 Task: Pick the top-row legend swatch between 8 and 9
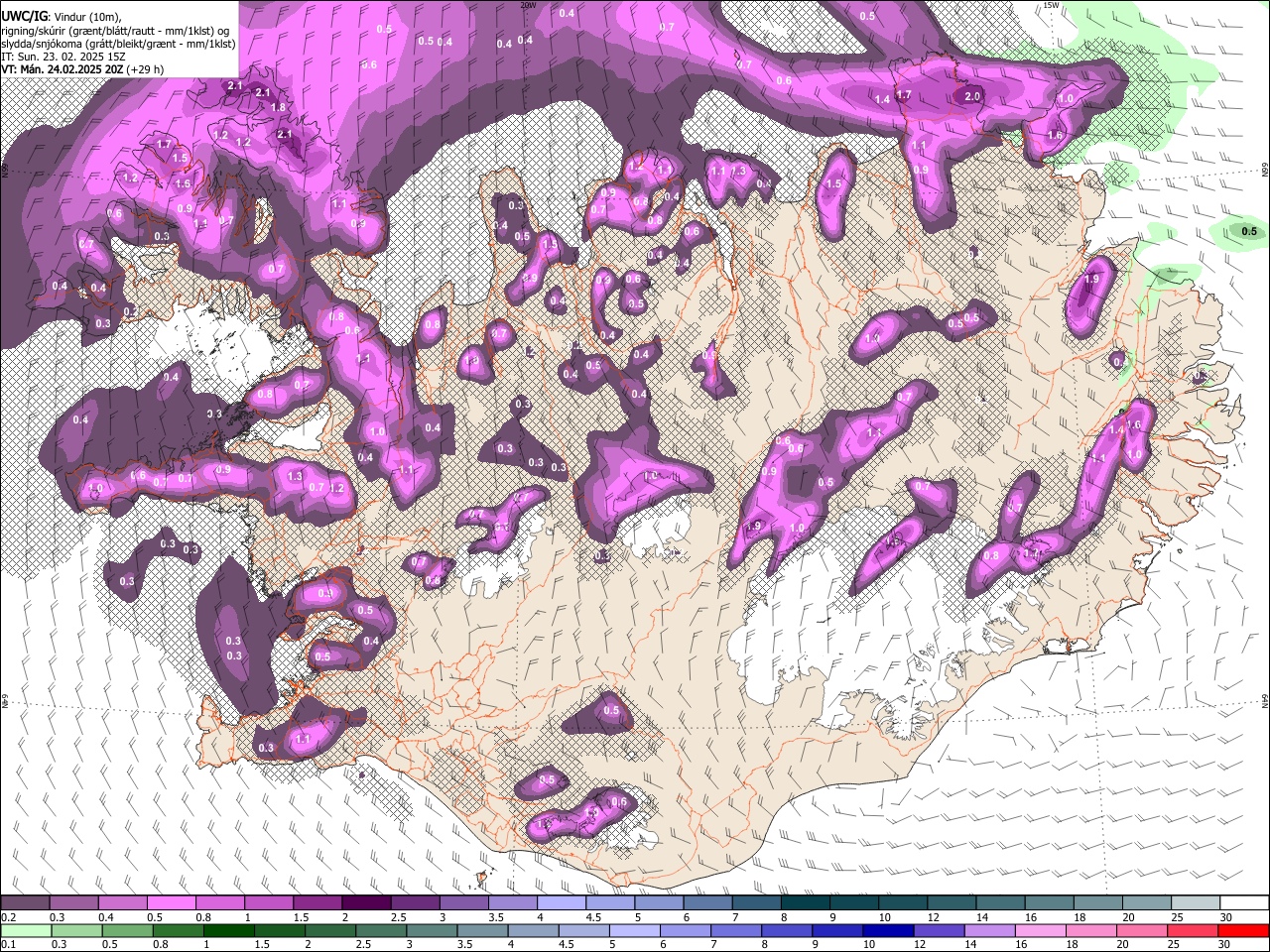pos(805,903)
